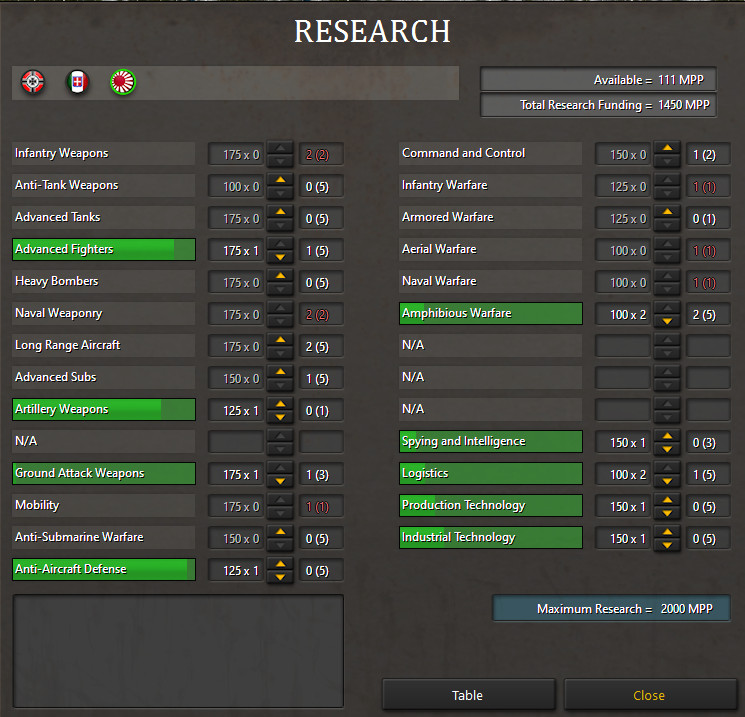
Task: Click the Logistics progress bar
Action: (x=491, y=473)
